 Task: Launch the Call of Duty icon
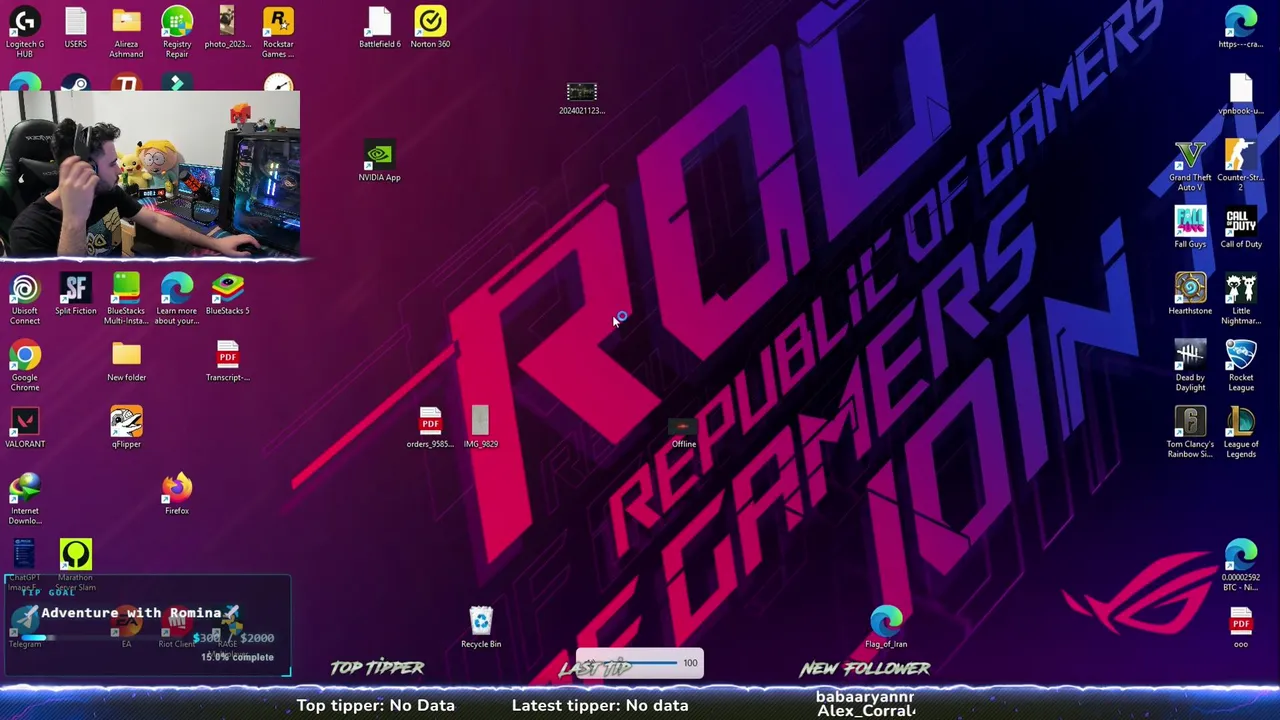(x=1240, y=228)
